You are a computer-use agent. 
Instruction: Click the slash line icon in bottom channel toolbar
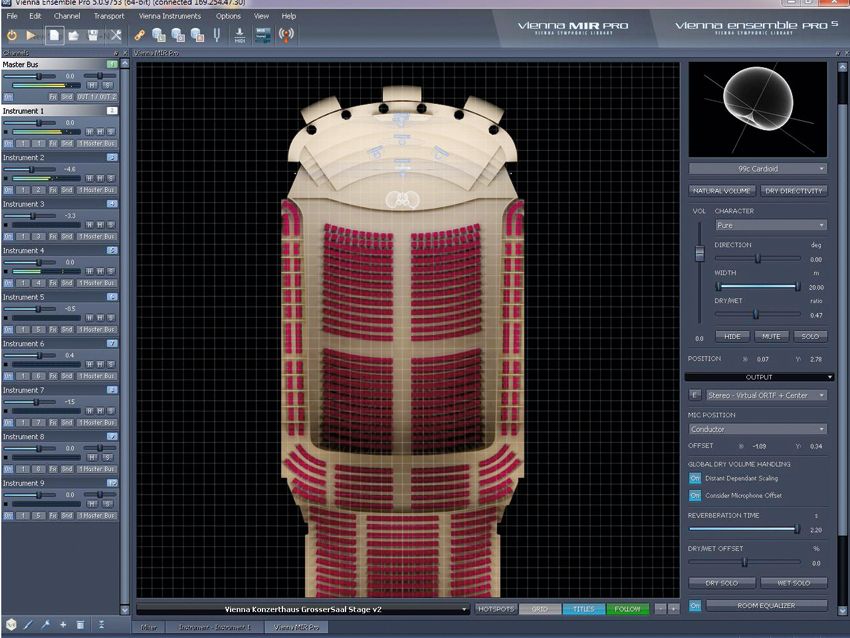click(x=28, y=624)
